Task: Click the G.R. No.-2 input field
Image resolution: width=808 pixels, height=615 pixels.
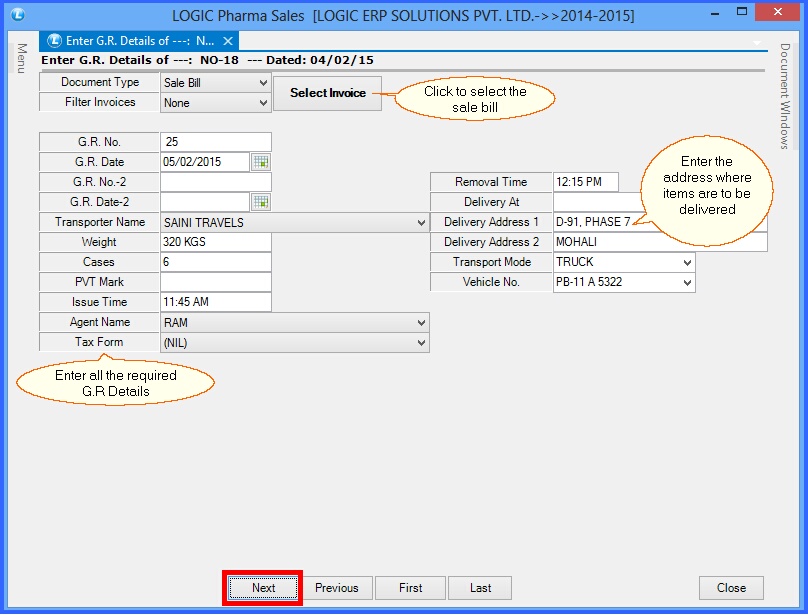Action: pos(216,182)
